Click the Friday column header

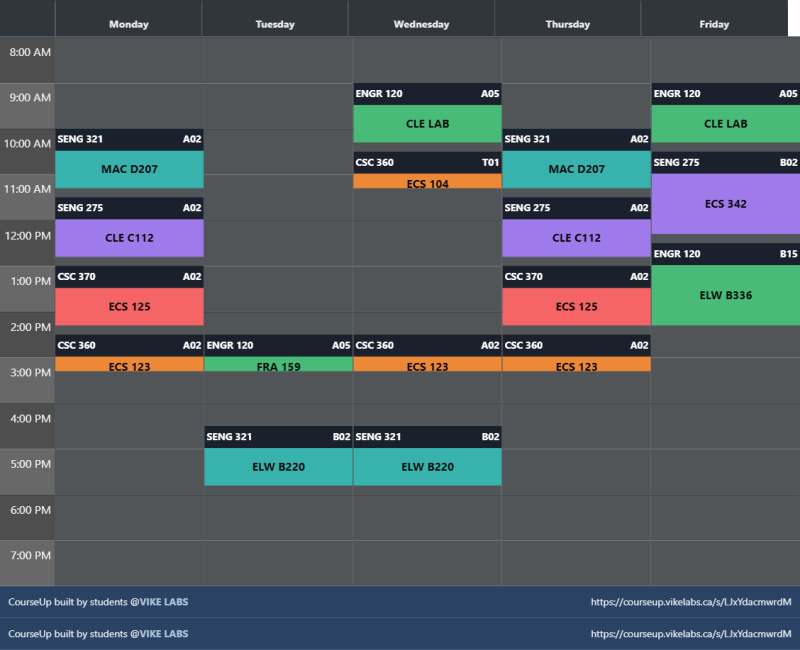click(714, 23)
